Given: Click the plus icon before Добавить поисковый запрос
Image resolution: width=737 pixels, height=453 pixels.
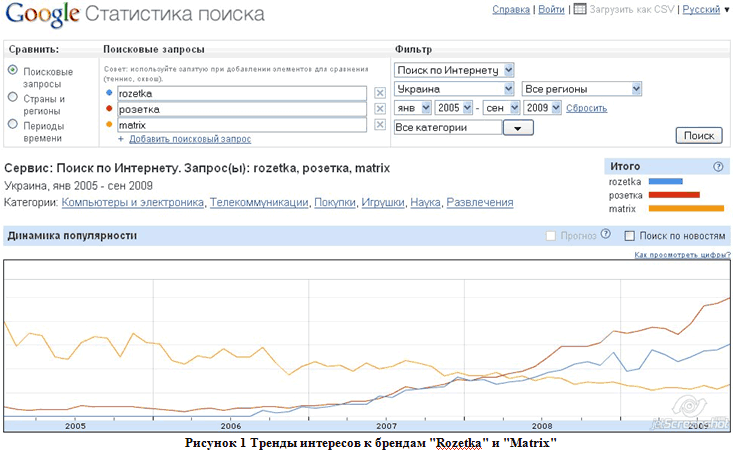Looking at the screenshot, I should [x=121, y=139].
